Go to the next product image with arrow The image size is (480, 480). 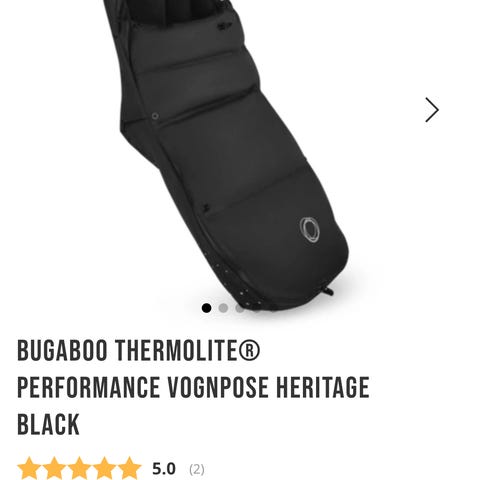coord(432,110)
